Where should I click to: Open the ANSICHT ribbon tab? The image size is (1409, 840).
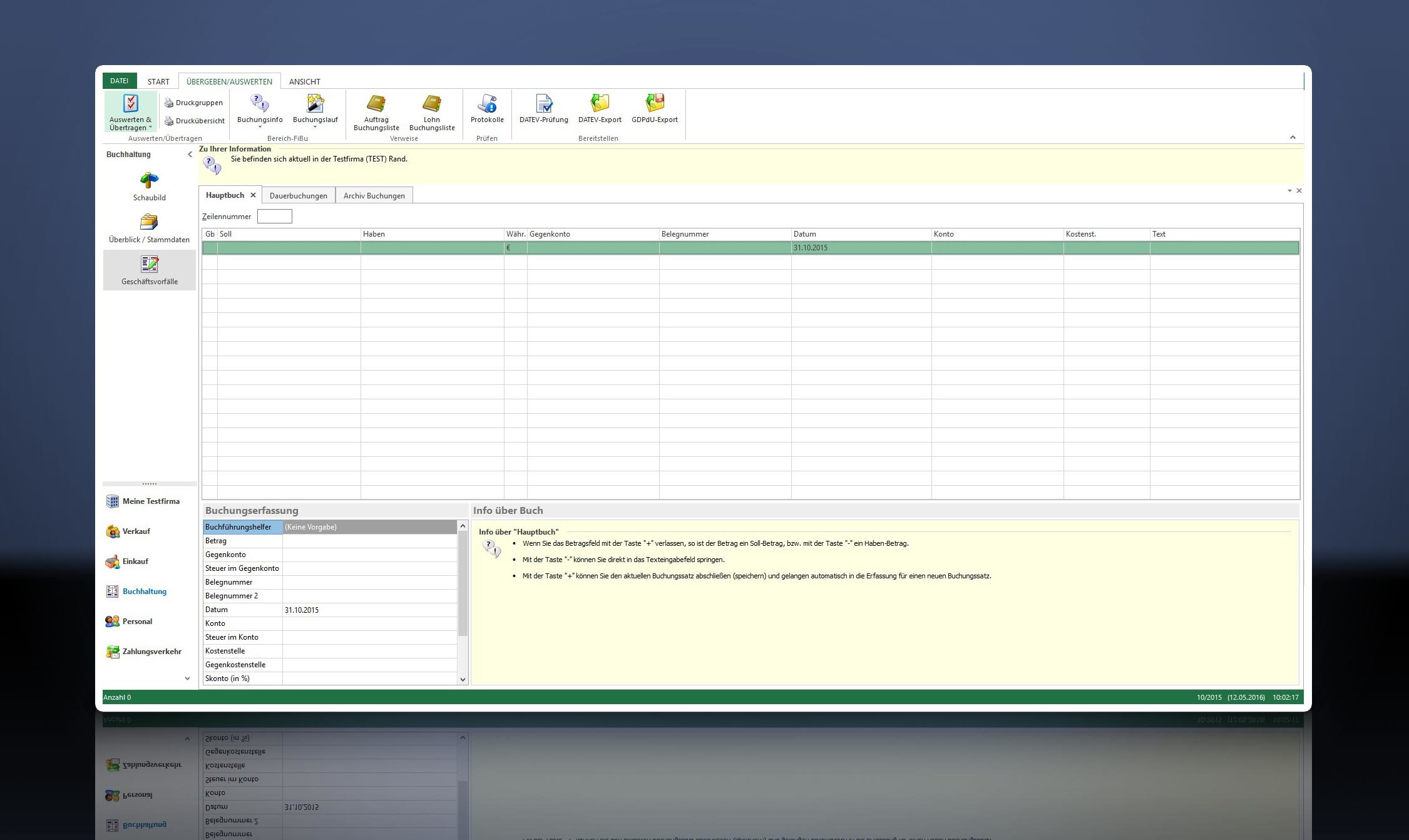point(304,81)
